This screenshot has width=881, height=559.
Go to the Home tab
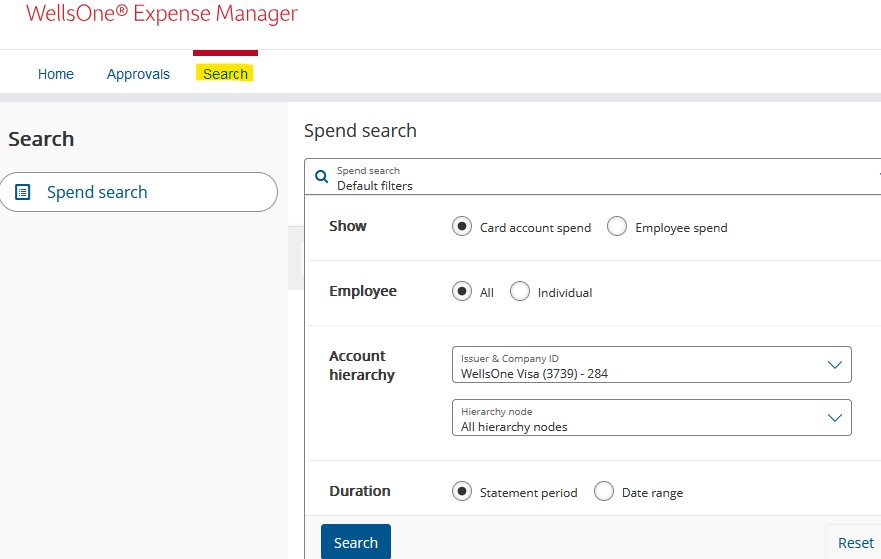pyautogui.click(x=56, y=74)
